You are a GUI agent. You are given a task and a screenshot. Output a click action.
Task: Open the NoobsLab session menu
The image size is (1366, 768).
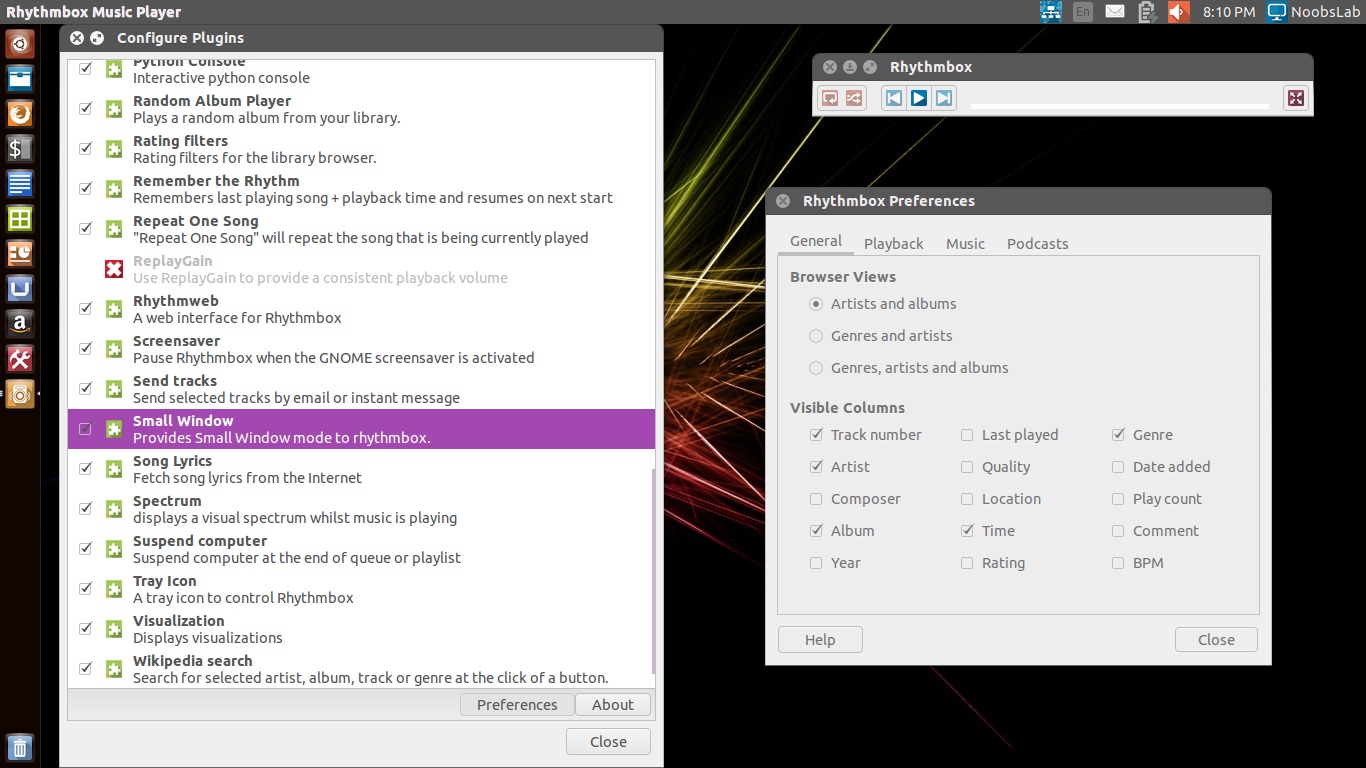coord(1314,12)
